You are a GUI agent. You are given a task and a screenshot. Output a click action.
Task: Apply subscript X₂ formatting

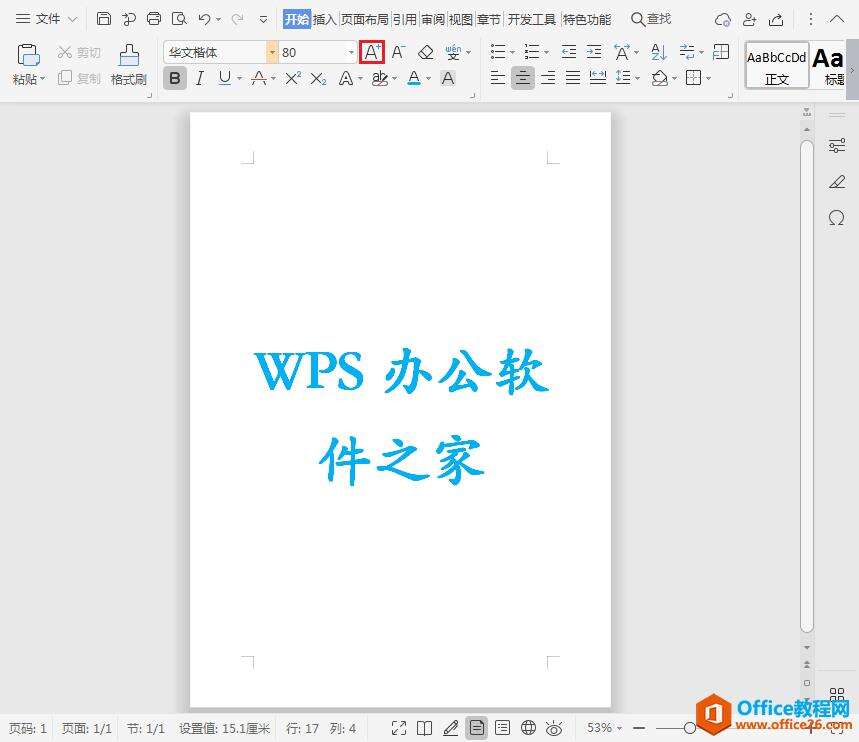(x=318, y=78)
